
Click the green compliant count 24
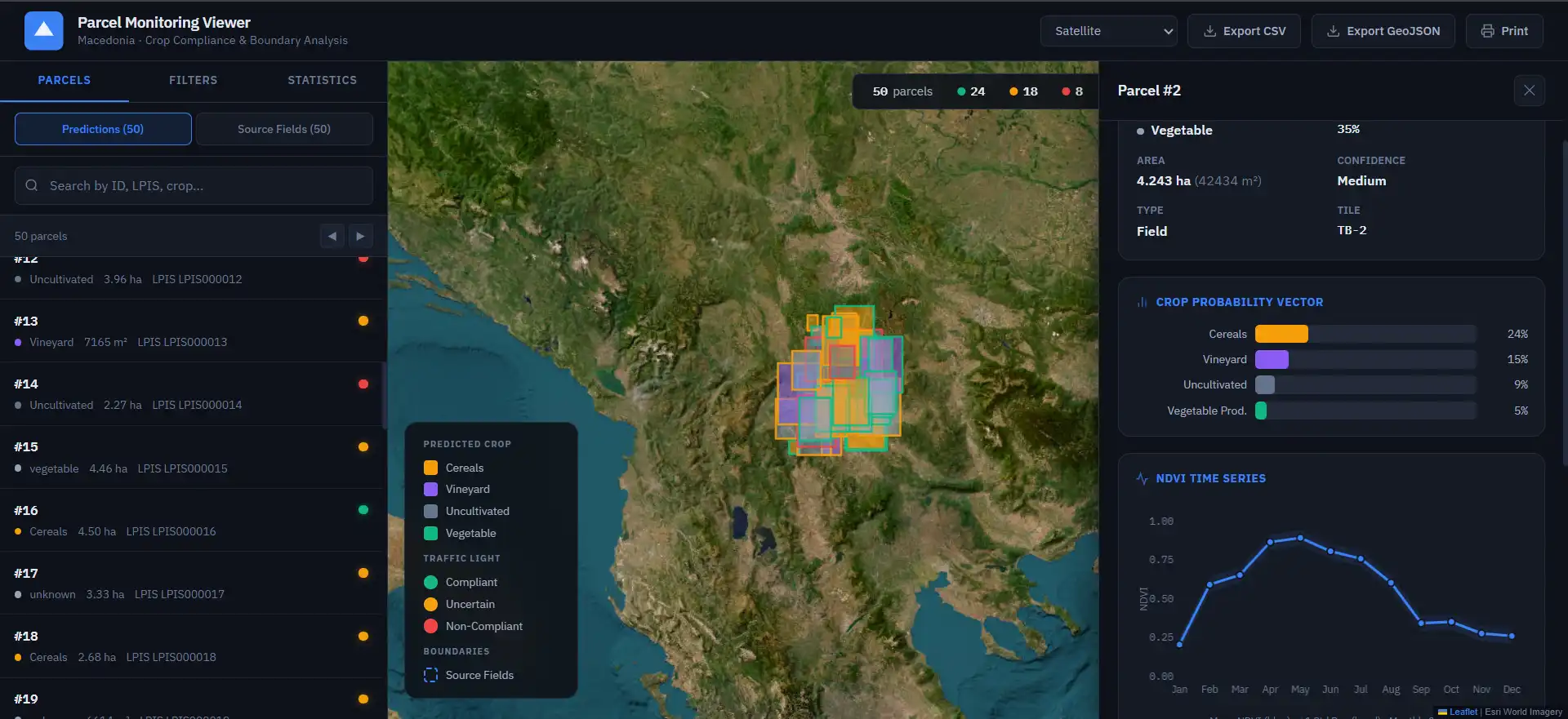pos(971,91)
